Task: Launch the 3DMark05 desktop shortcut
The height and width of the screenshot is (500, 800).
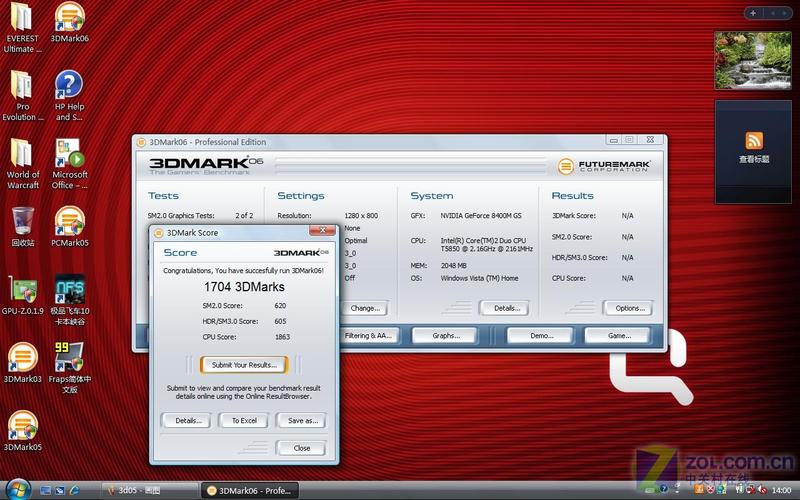Action: (22, 431)
